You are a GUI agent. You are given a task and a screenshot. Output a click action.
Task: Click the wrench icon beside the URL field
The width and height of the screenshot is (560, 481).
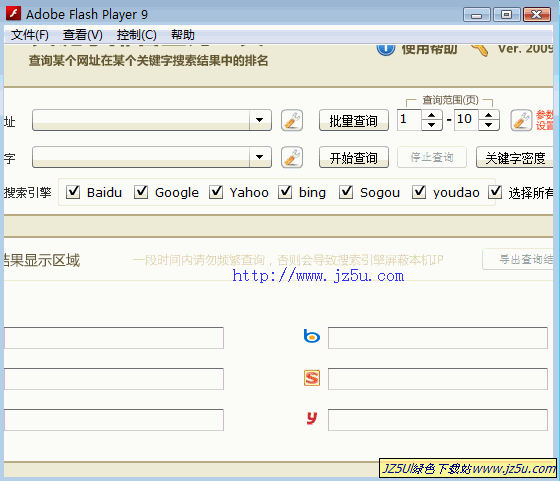click(x=292, y=120)
